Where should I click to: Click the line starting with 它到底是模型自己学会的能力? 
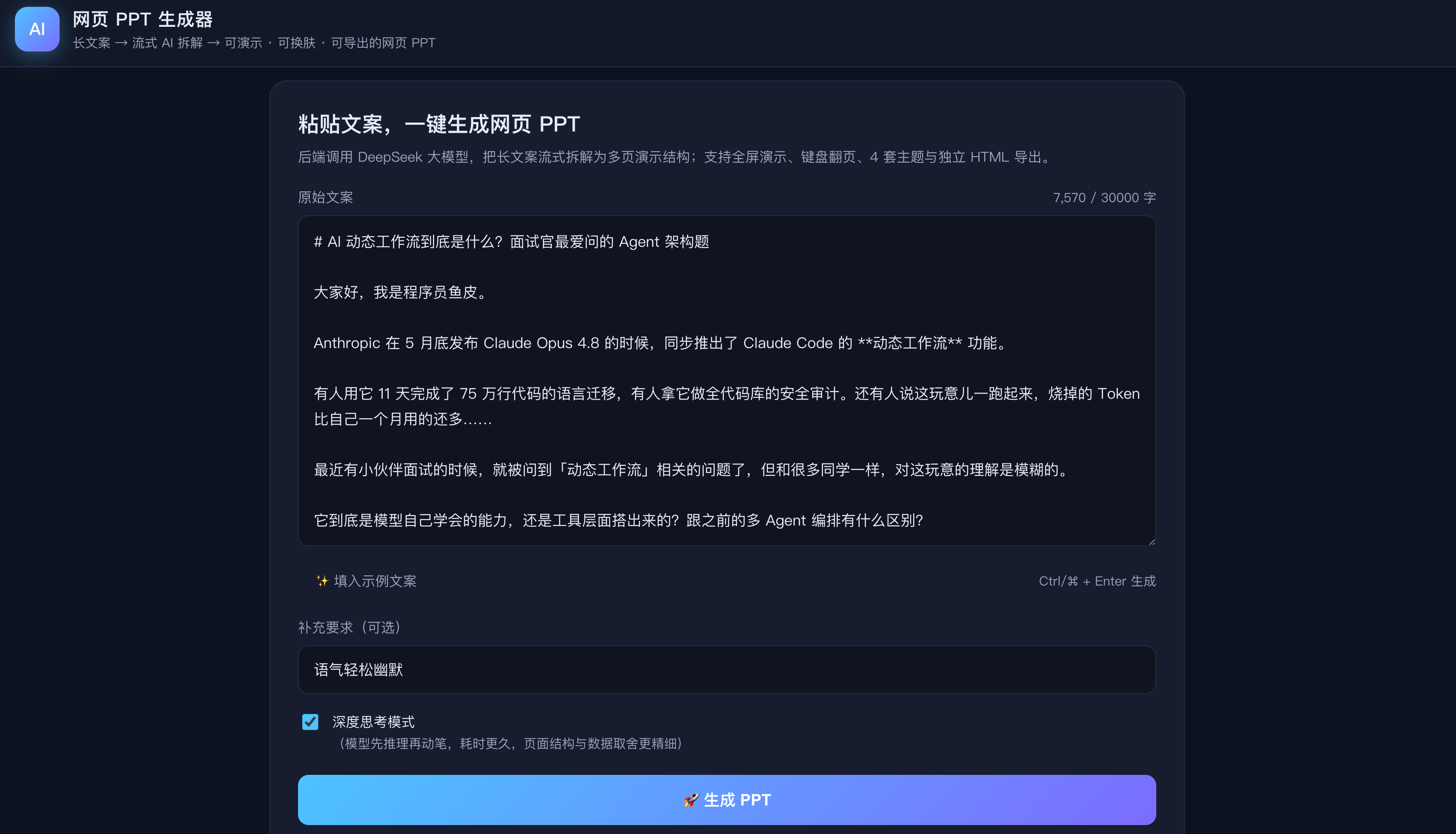pos(619,520)
